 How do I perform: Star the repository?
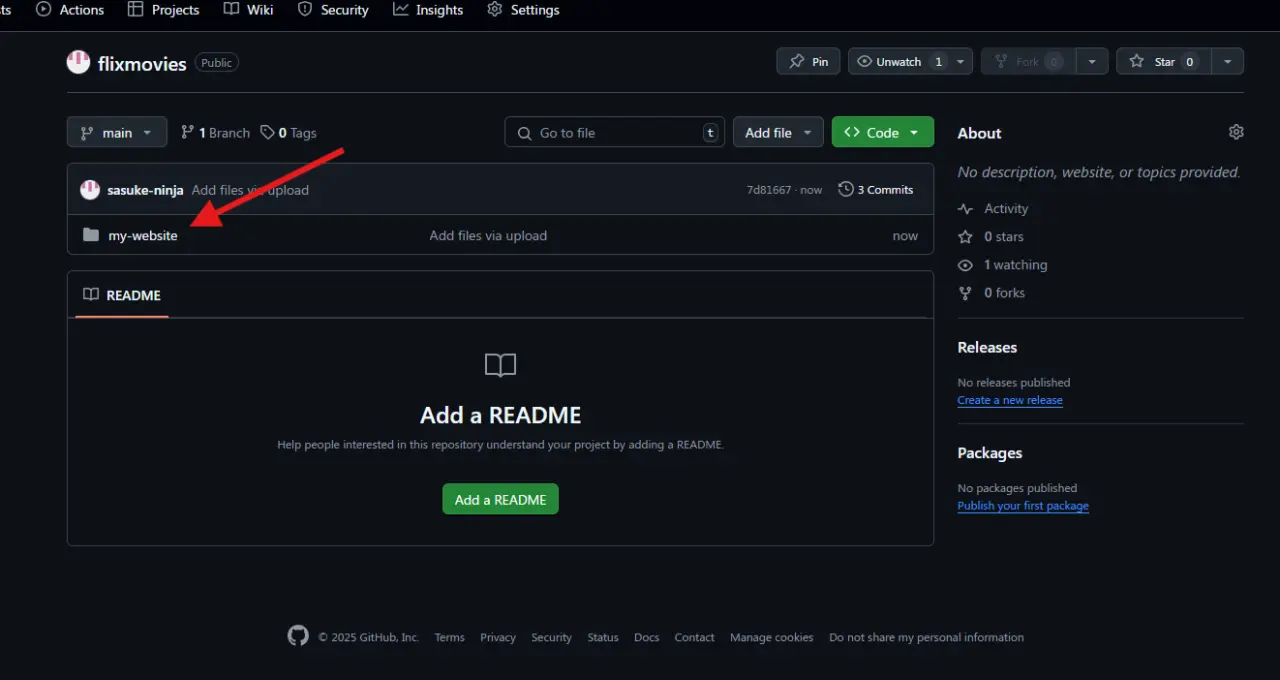[1164, 61]
